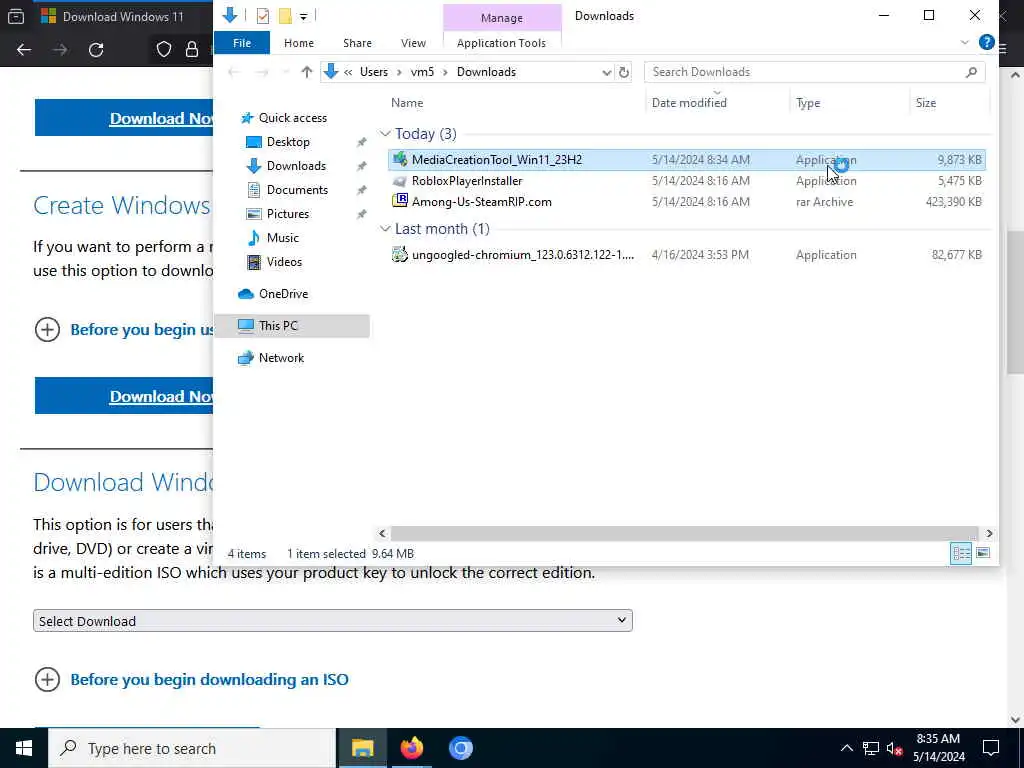Click Users in the address breadcrumb

coord(374,72)
